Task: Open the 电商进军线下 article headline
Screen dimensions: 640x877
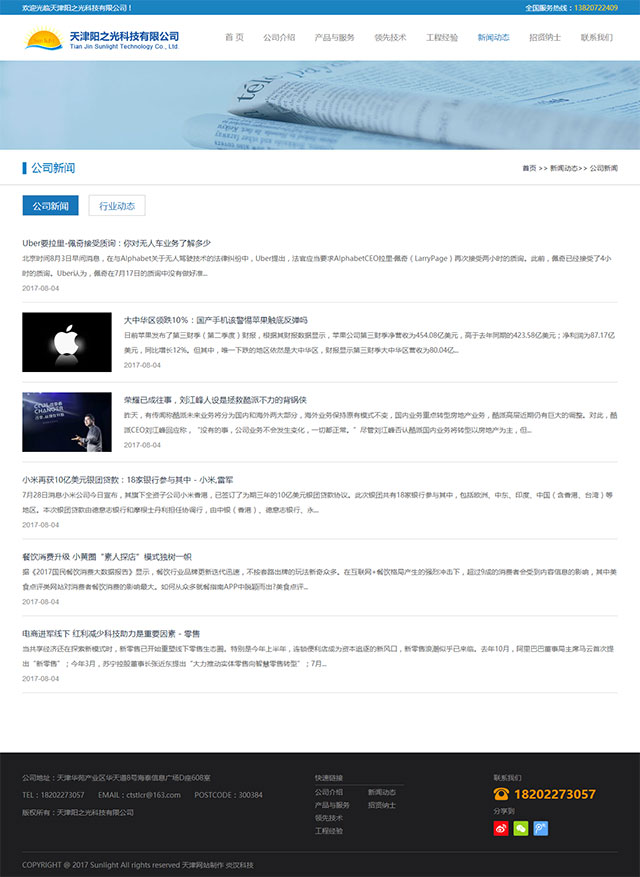Action: click(x=111, y=633)
